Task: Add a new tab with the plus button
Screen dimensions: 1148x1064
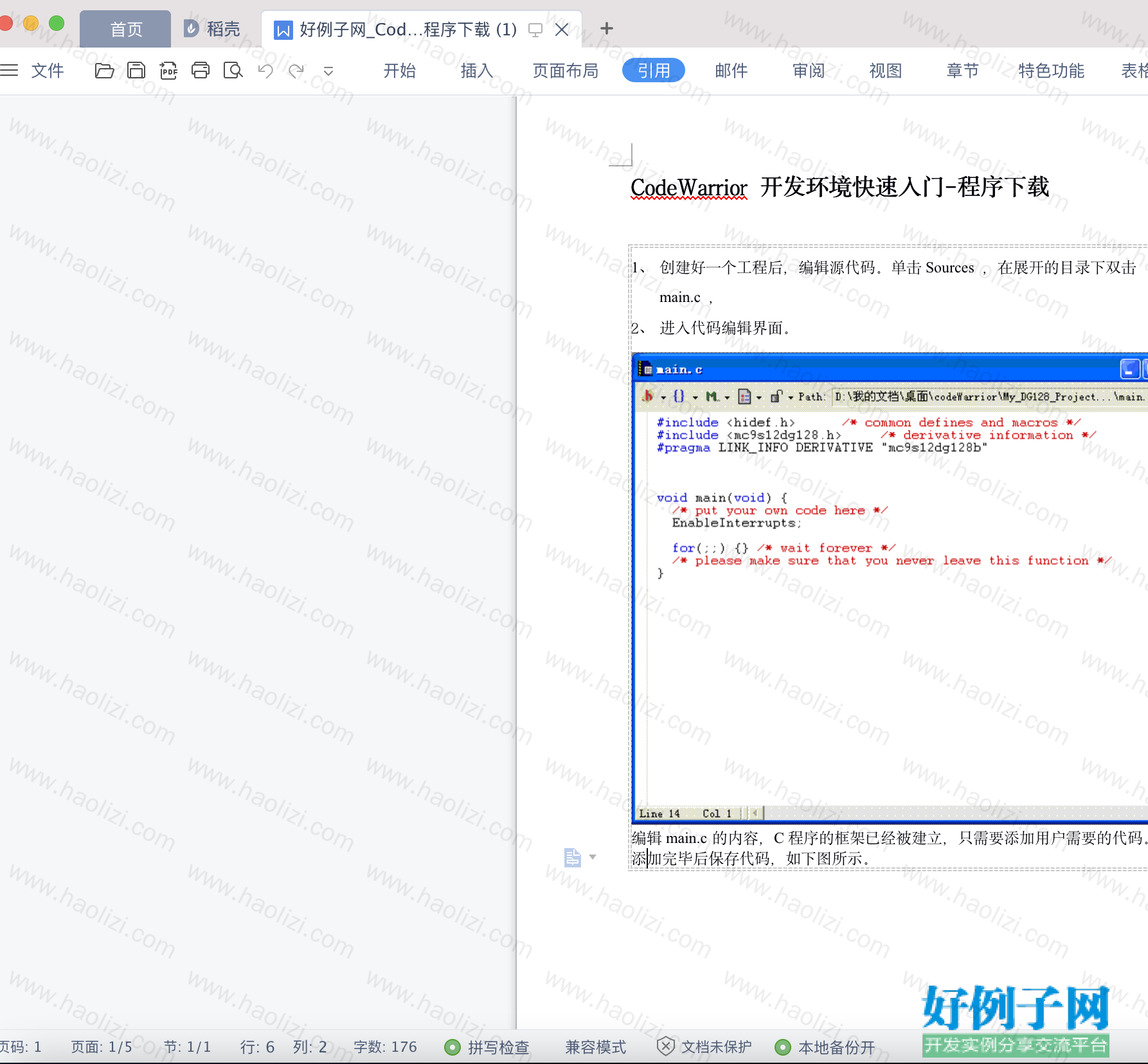Action: (606, 28)
